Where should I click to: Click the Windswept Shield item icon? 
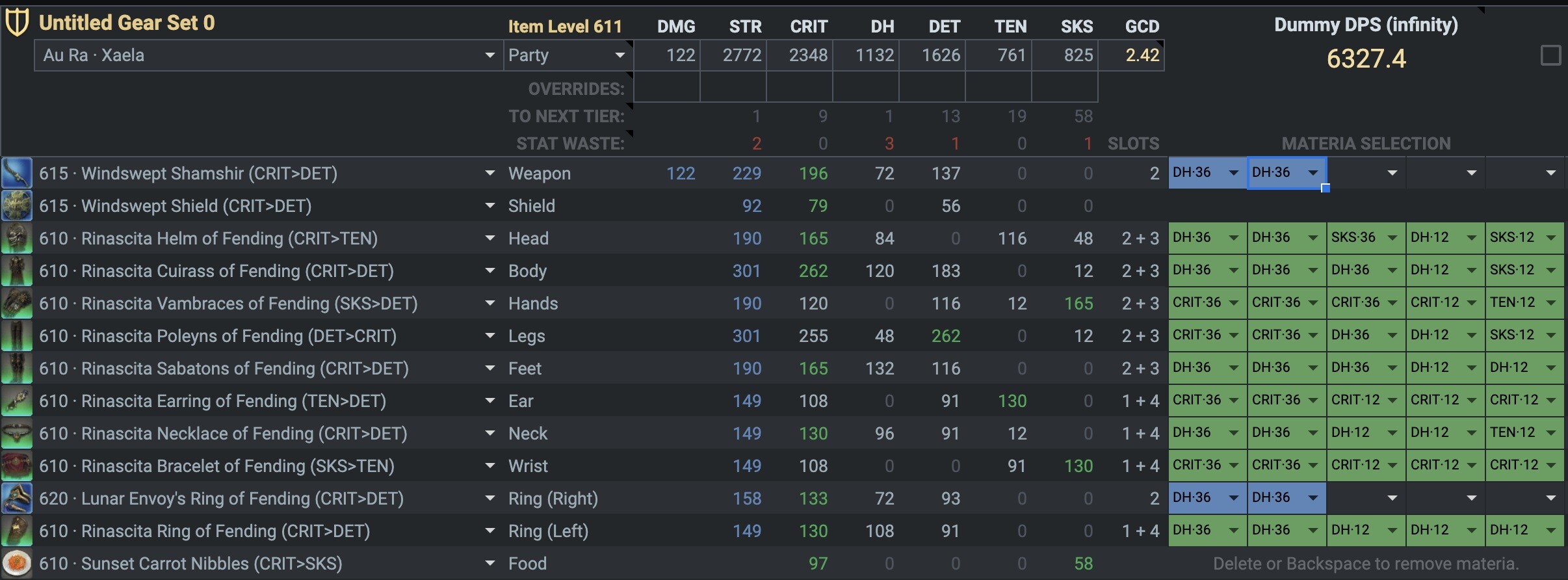[x=16, y=205]
